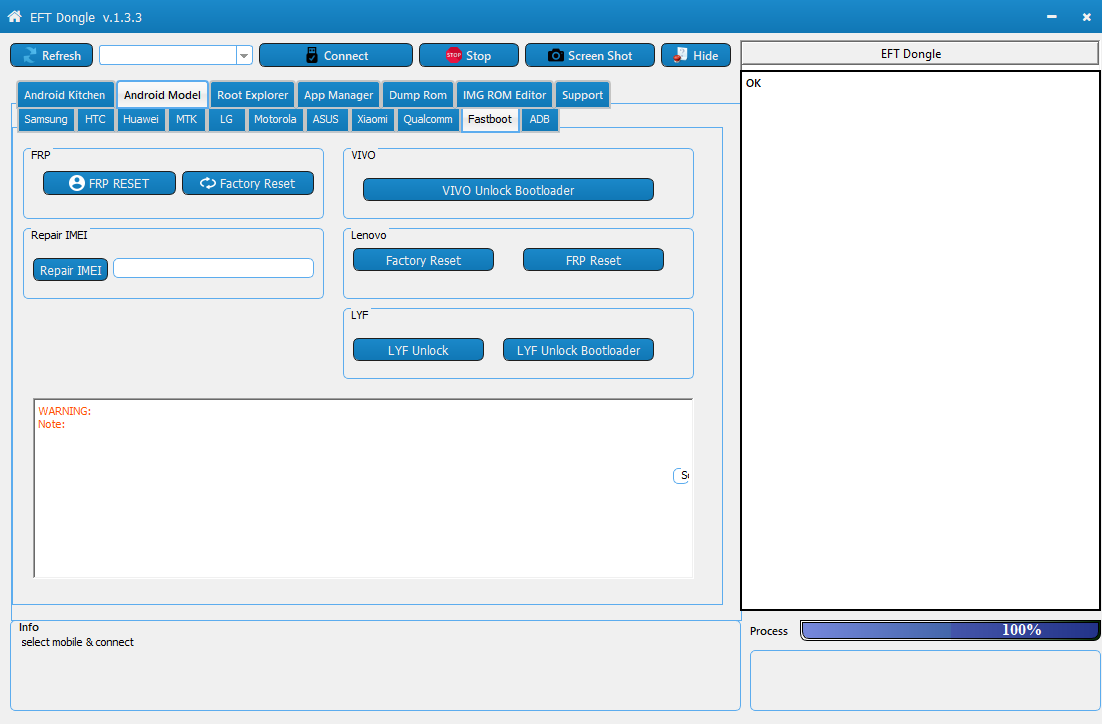Open the Root Explorer tab
The width and height of the screenshot is (1102, 724).
coord(252,95)
